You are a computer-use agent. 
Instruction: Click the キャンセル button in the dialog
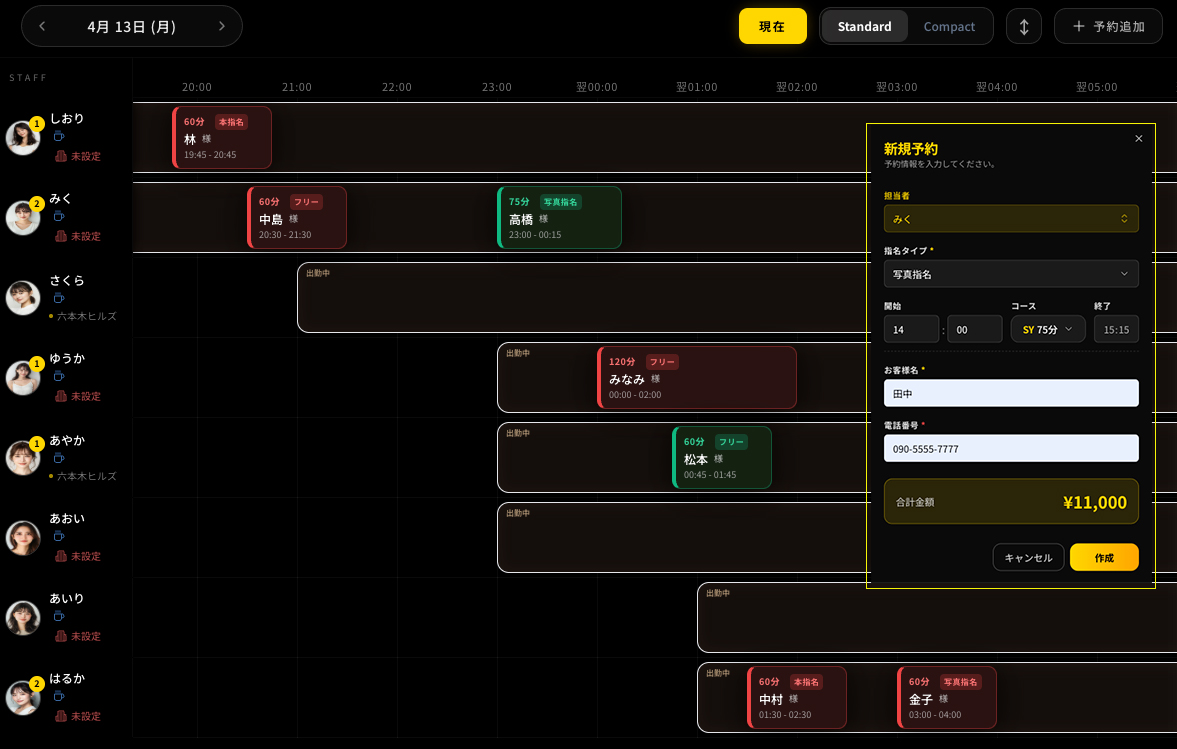pyautogui.click(x=1028, y=557)
